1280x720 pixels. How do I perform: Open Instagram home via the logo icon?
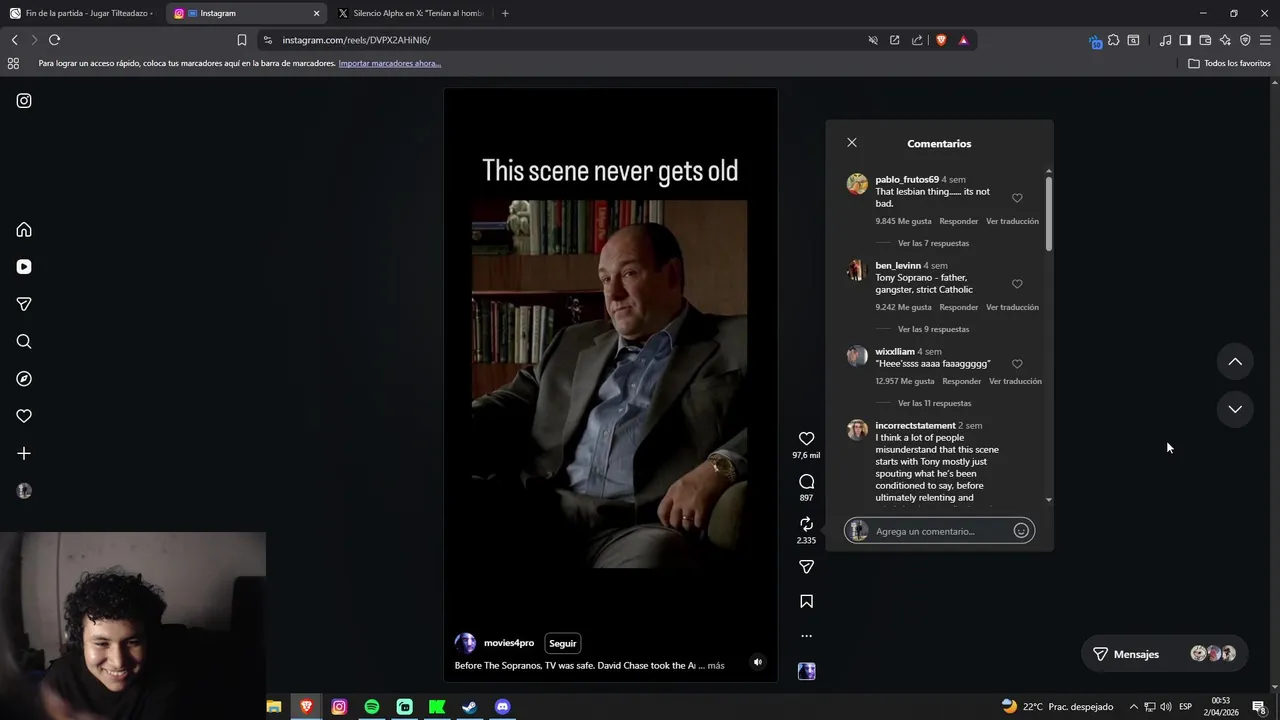point(24,101)
